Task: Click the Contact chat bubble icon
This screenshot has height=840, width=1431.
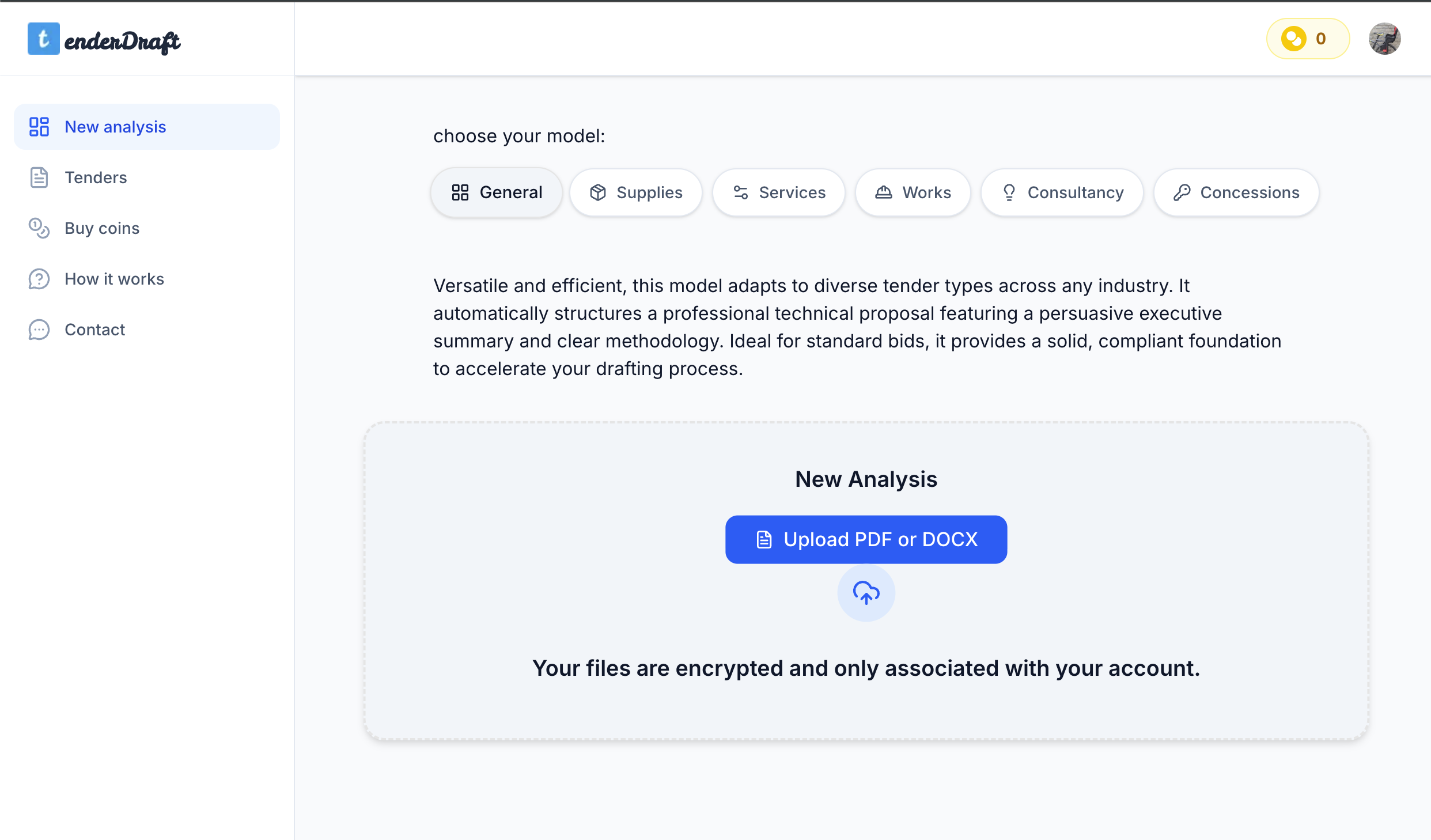Action: tap(39, 330)
